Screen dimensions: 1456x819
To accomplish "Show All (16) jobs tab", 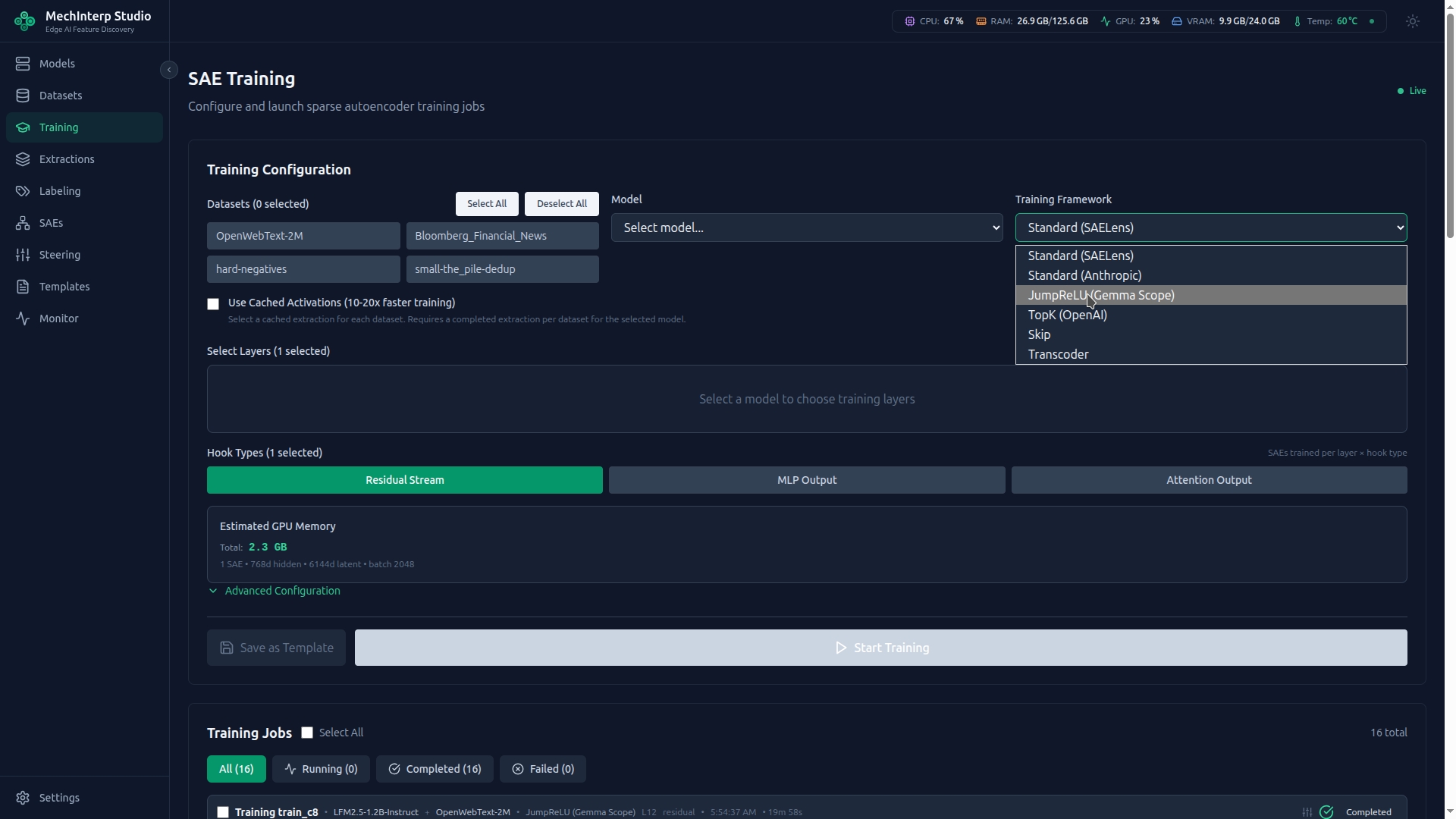I will point(237,769).
